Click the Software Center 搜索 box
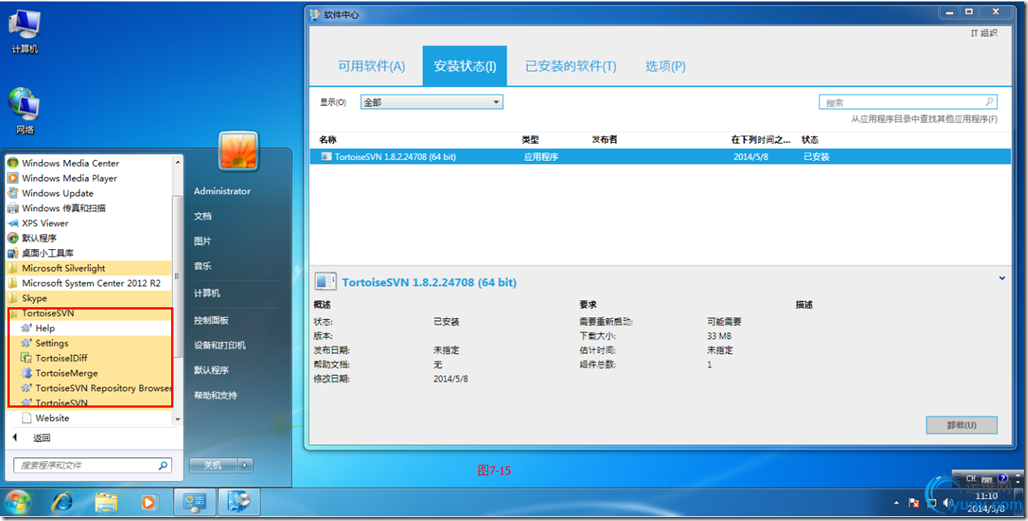This screenshot has height=521, width=1028. 908,102
